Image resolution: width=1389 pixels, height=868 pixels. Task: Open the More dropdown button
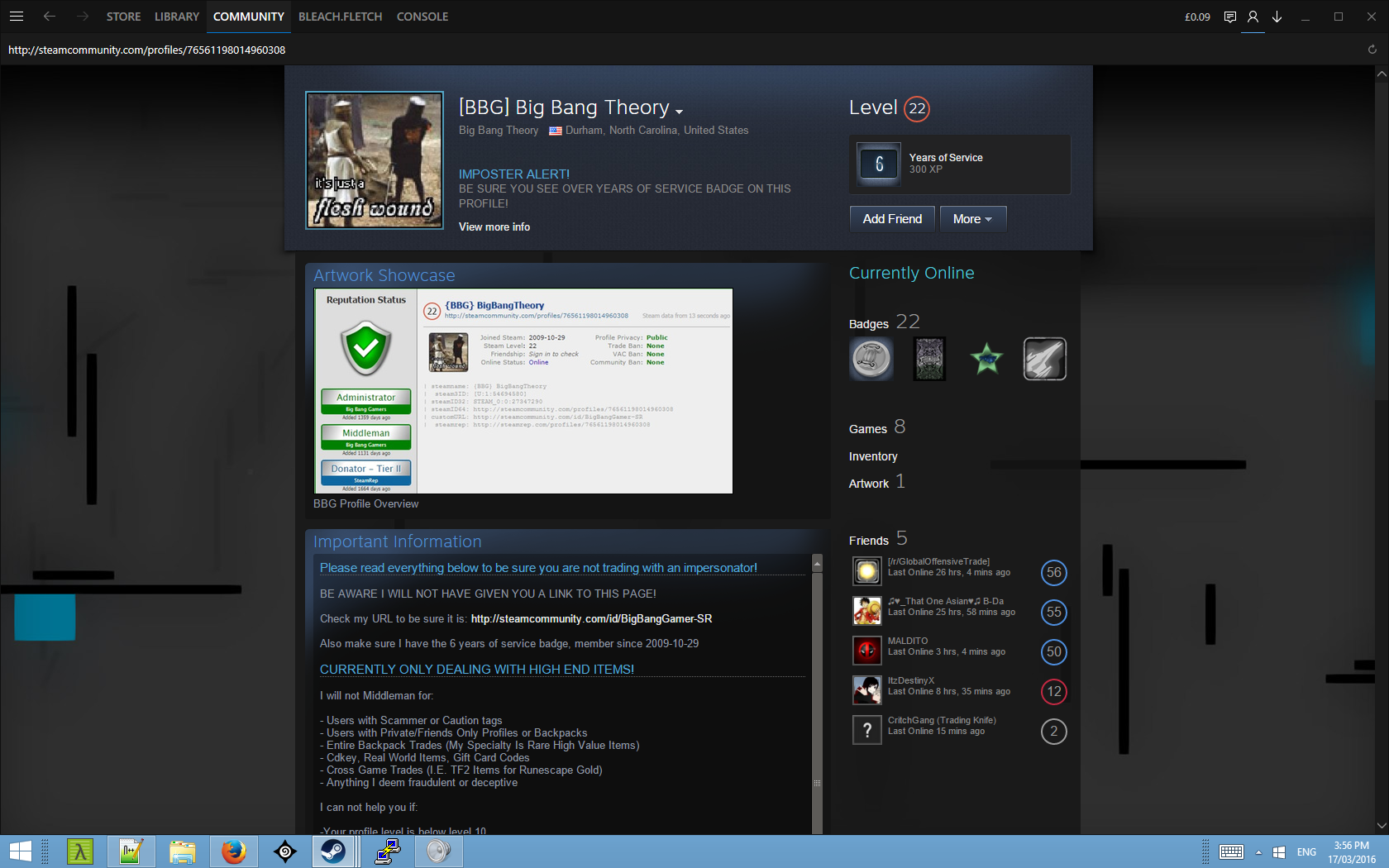point(973,219)
